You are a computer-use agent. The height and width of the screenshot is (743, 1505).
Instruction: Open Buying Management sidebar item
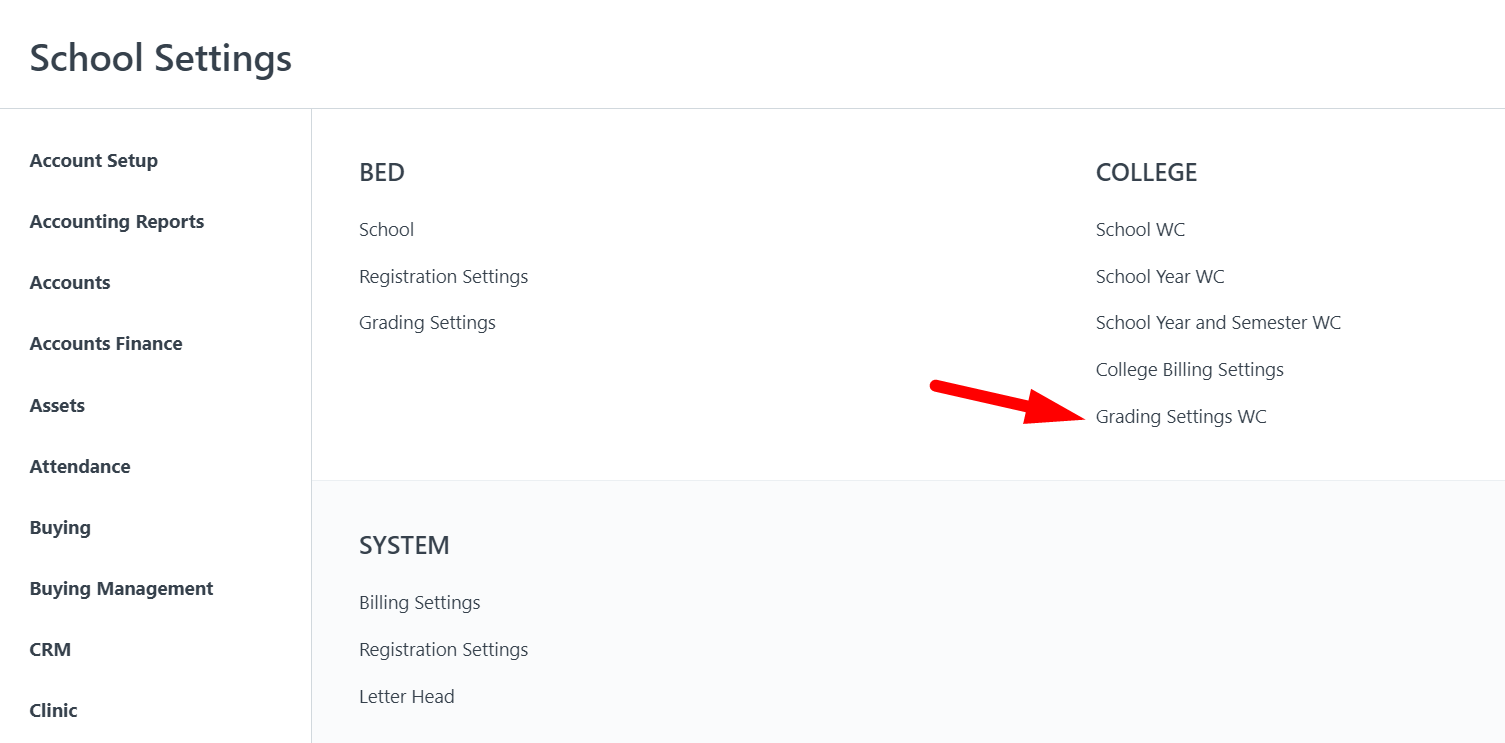[x=121, y=588]
